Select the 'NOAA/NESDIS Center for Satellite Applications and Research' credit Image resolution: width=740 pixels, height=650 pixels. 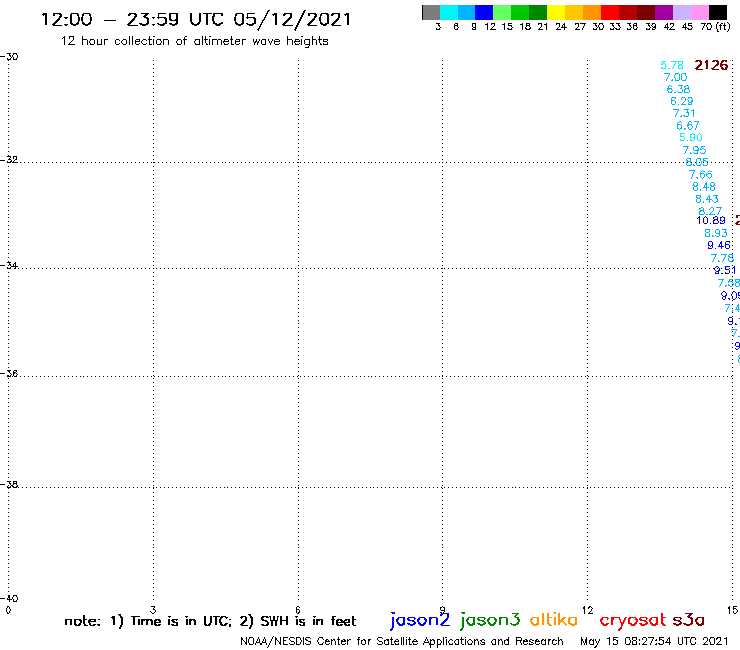(402, 641)
